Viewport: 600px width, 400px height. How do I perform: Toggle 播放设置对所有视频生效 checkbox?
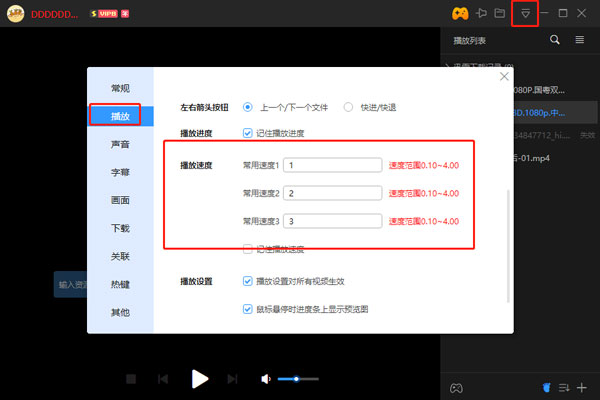[248, 281]
